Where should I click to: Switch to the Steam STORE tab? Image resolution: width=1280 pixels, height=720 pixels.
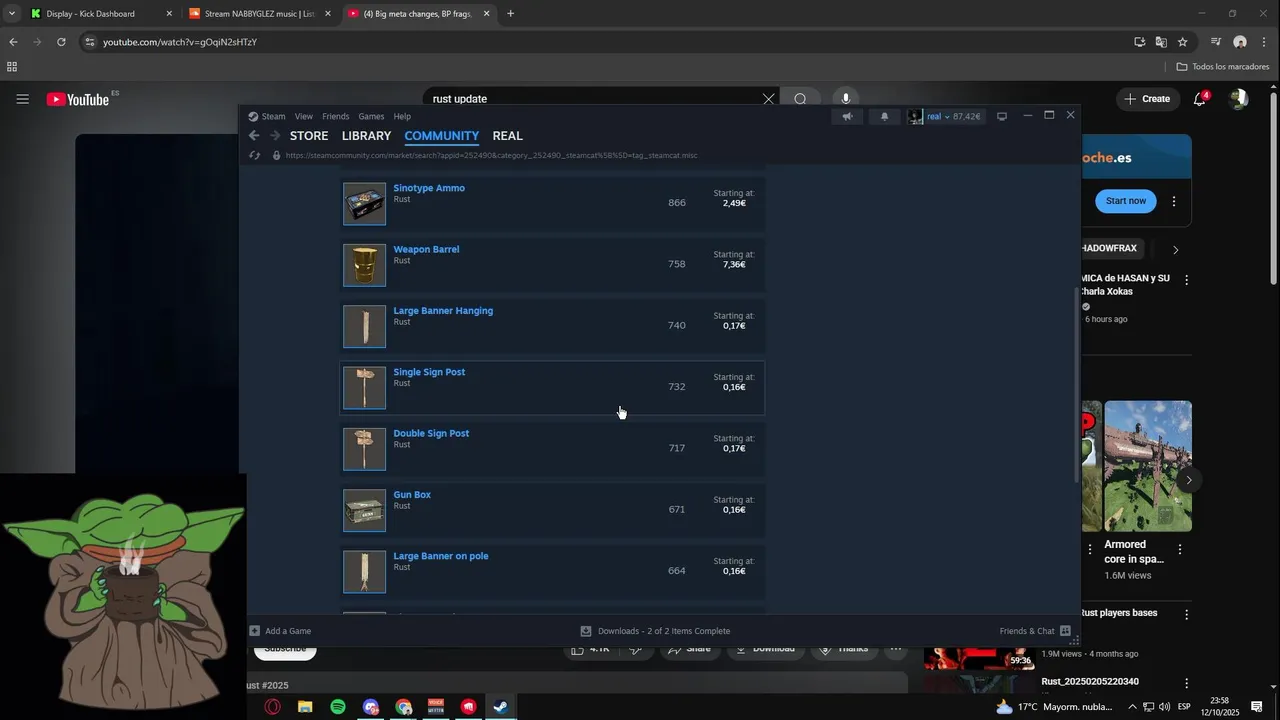pos(309,136)
